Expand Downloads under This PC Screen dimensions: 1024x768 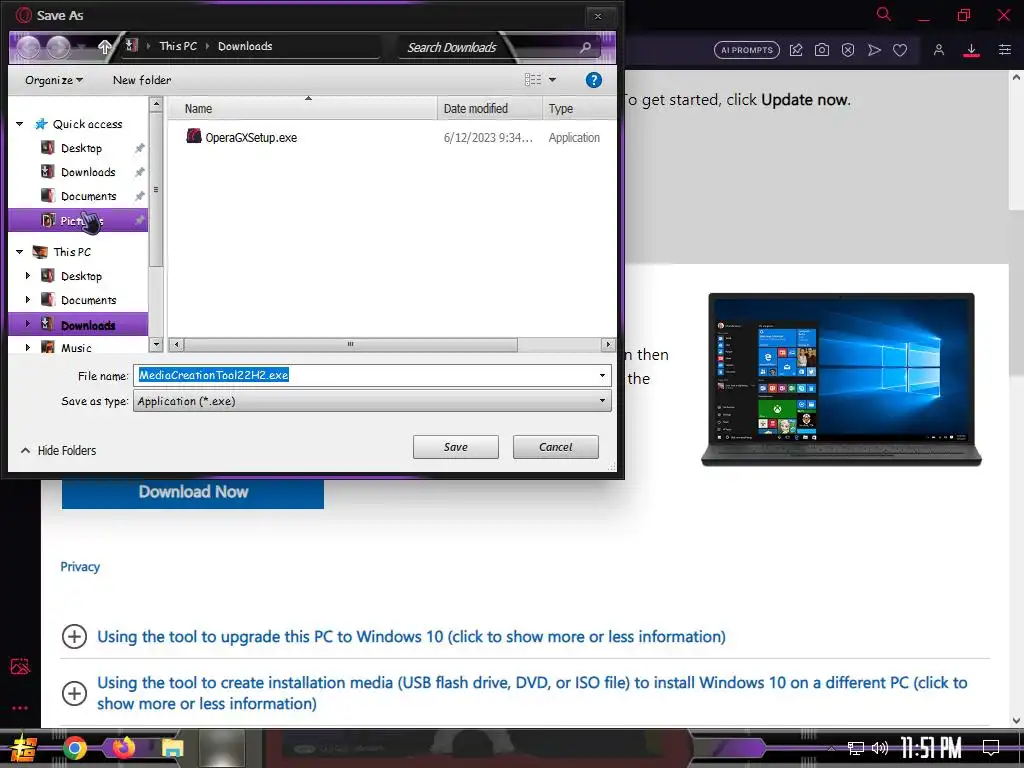(x=27, y=324)
